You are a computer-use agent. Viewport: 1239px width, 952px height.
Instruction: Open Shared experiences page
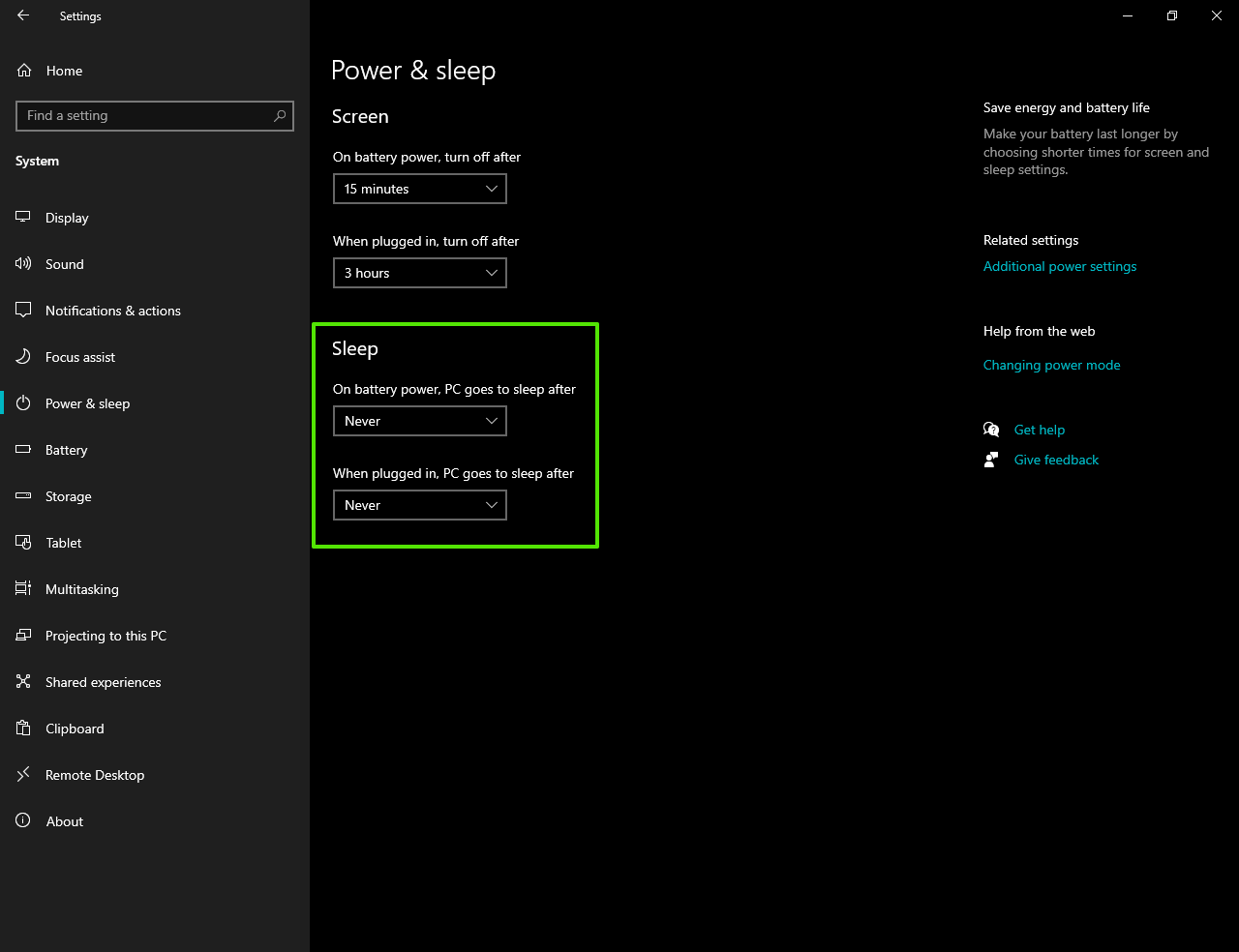pos(155,682)
